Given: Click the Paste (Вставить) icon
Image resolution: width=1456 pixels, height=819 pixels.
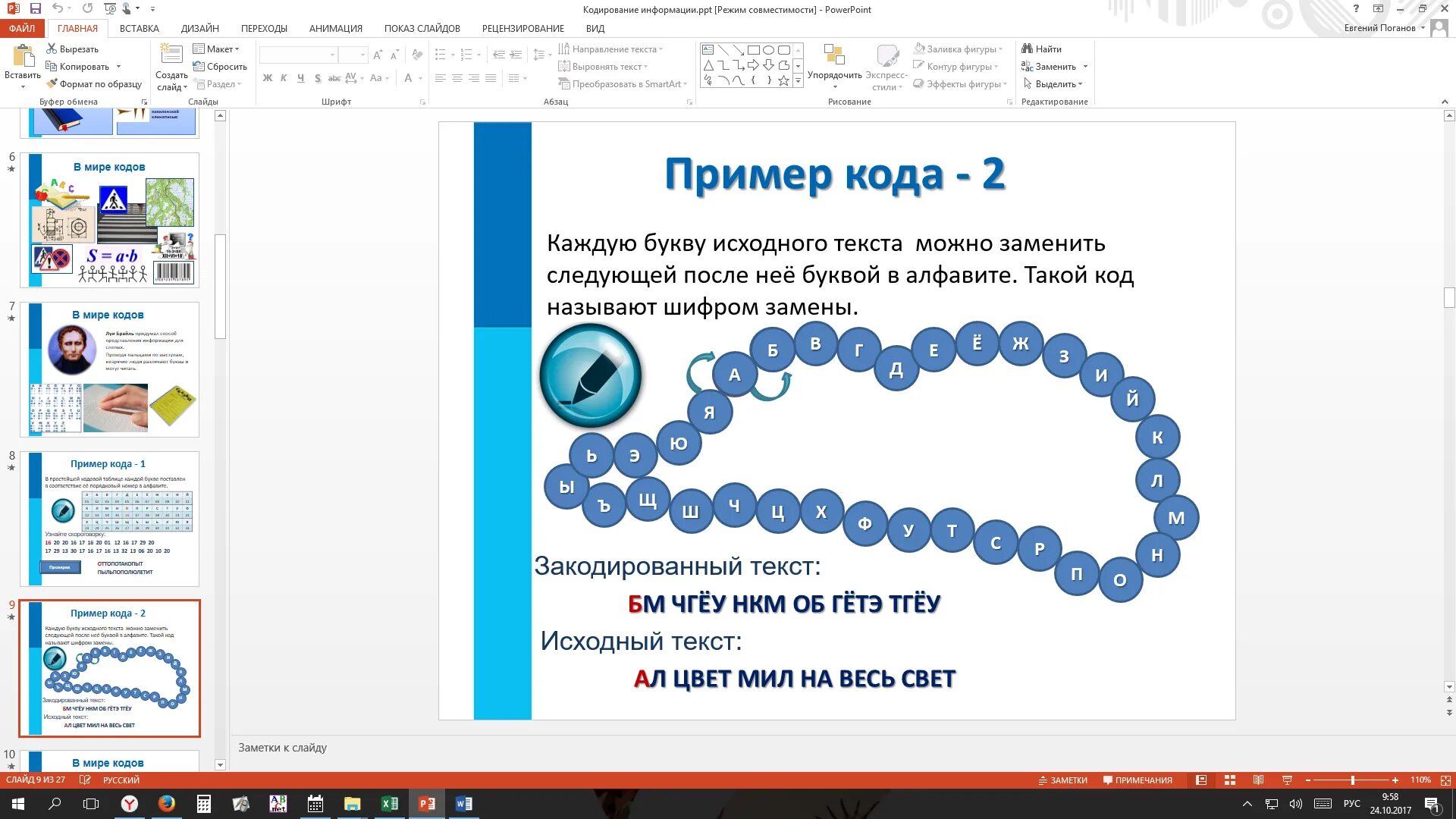Looking at the screenshot, I should pos(23,57).
